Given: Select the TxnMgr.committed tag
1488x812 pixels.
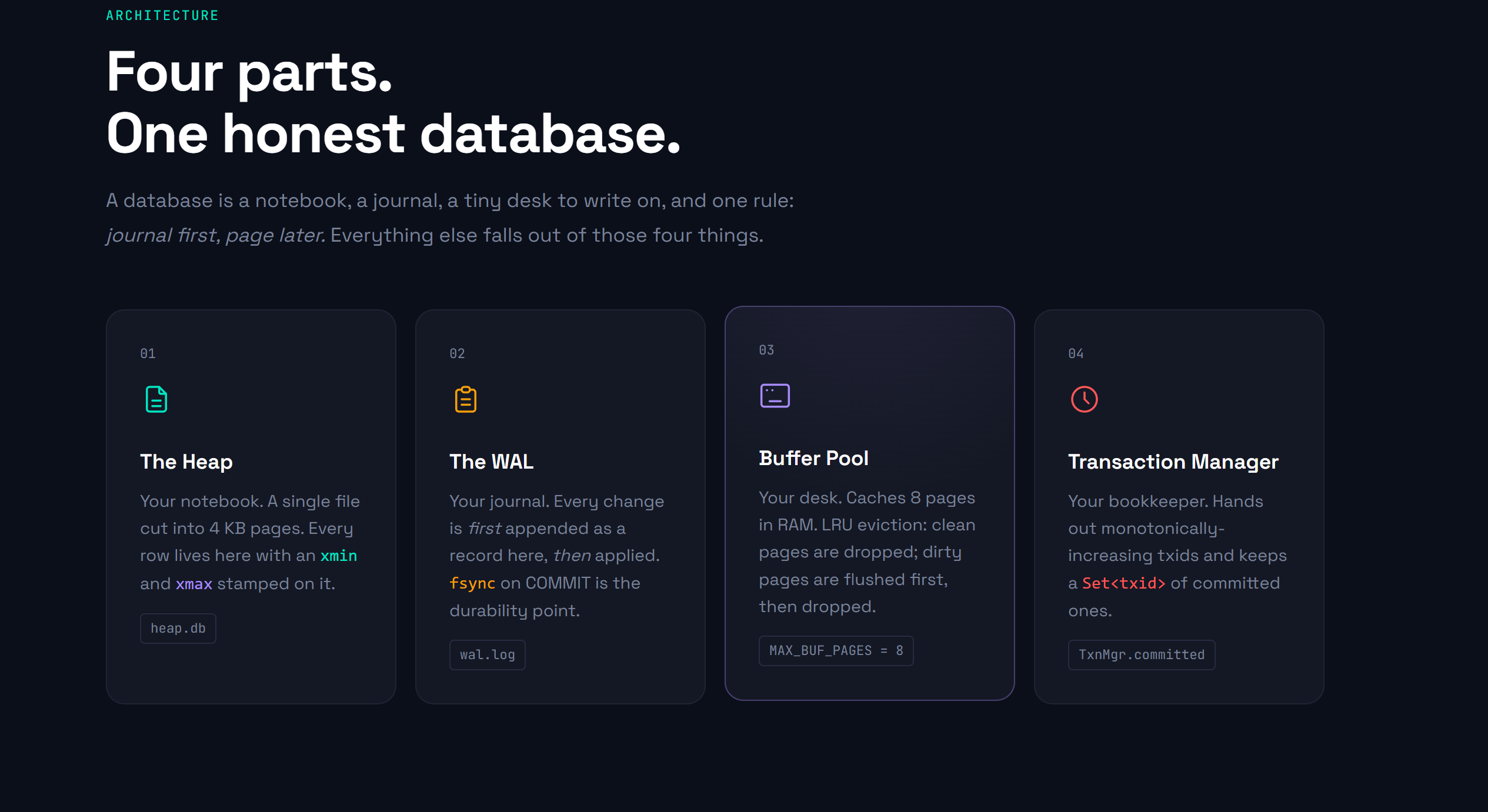Looking at the screenshot, I should (1142, 655).
